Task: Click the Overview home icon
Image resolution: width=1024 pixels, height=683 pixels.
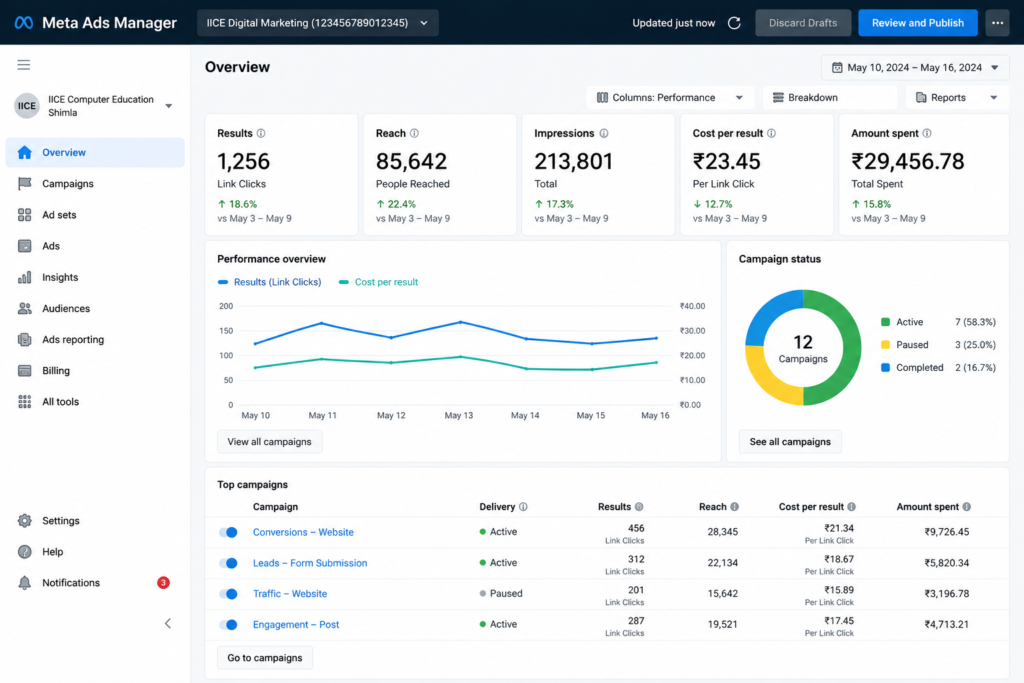Action: (25, 152)
